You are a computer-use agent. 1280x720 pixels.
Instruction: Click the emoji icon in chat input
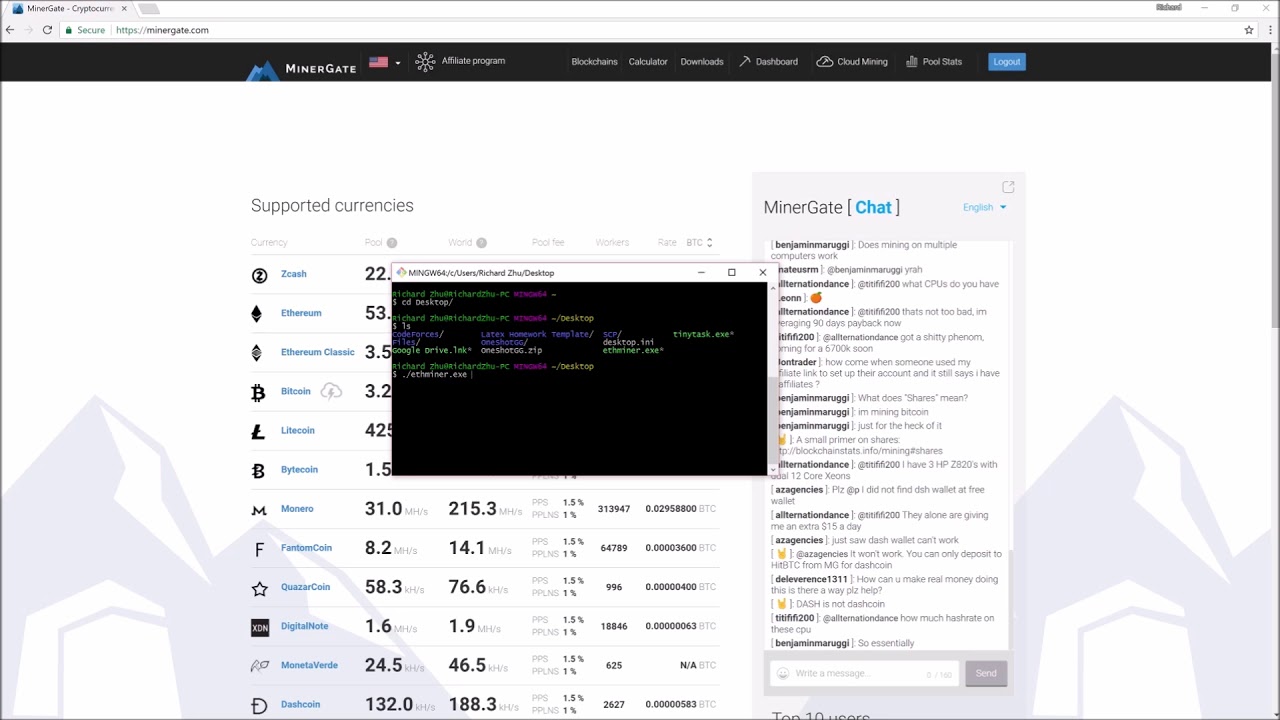pyautogui.click(x=783, y=673)
